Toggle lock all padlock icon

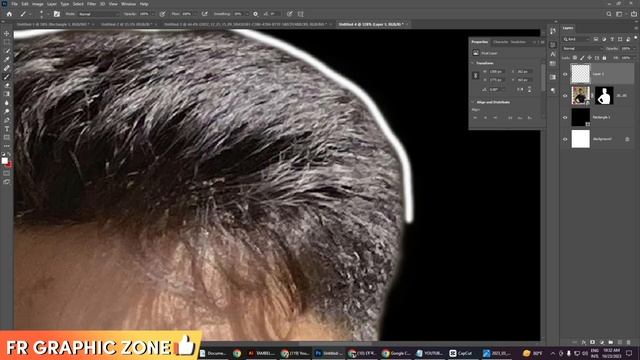[x=604, y=58]
